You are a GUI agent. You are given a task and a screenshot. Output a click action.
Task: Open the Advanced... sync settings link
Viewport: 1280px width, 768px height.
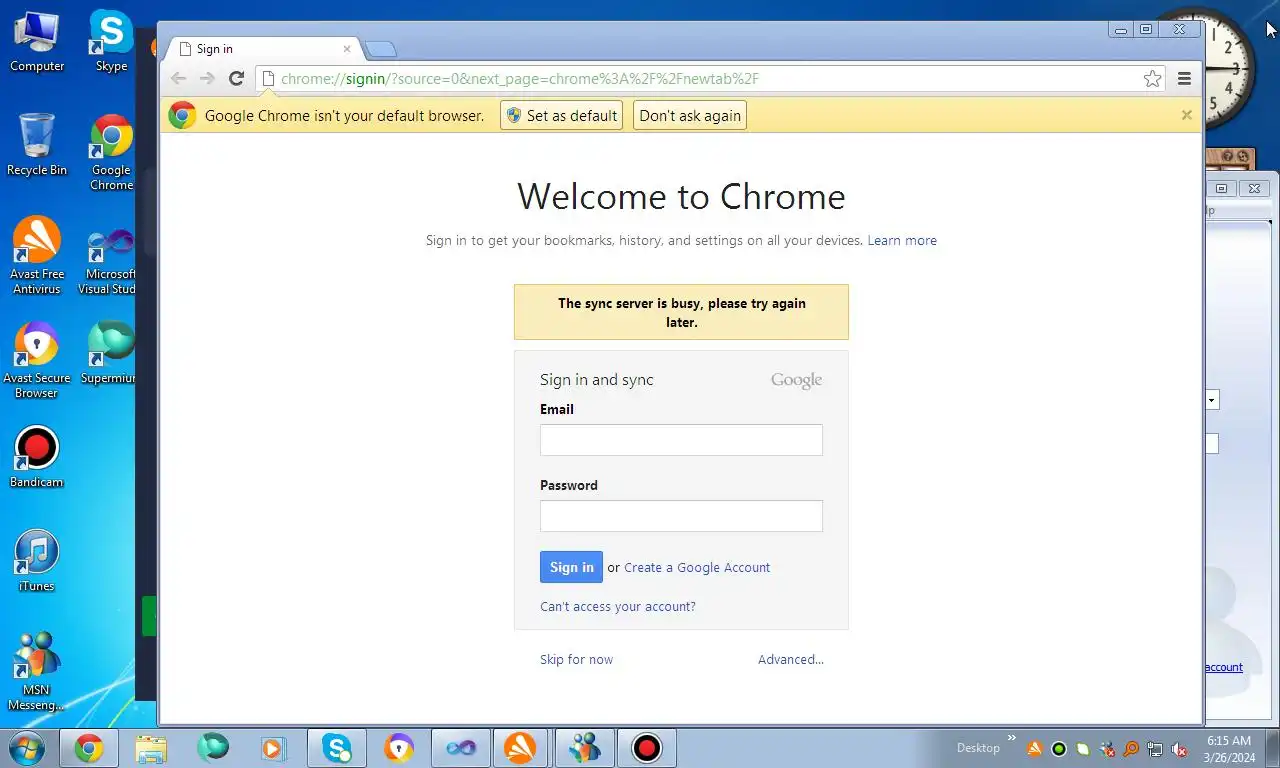791,659
